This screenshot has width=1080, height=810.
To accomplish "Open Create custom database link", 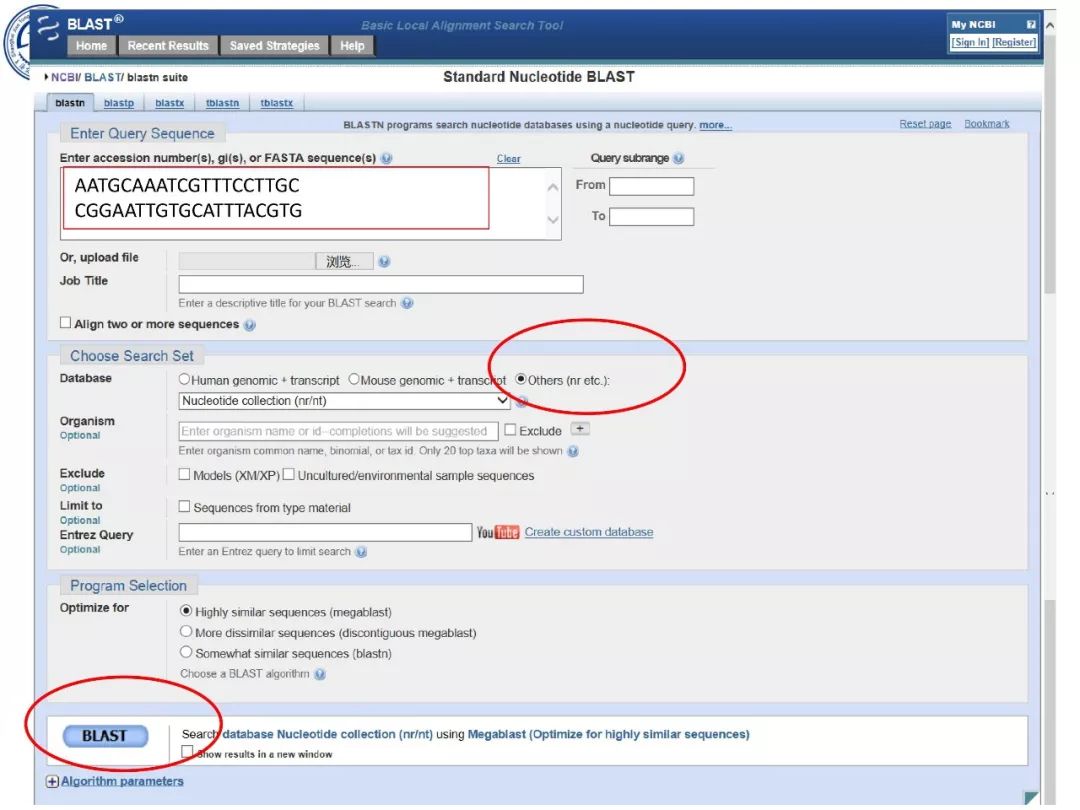I will pos(589,532).
